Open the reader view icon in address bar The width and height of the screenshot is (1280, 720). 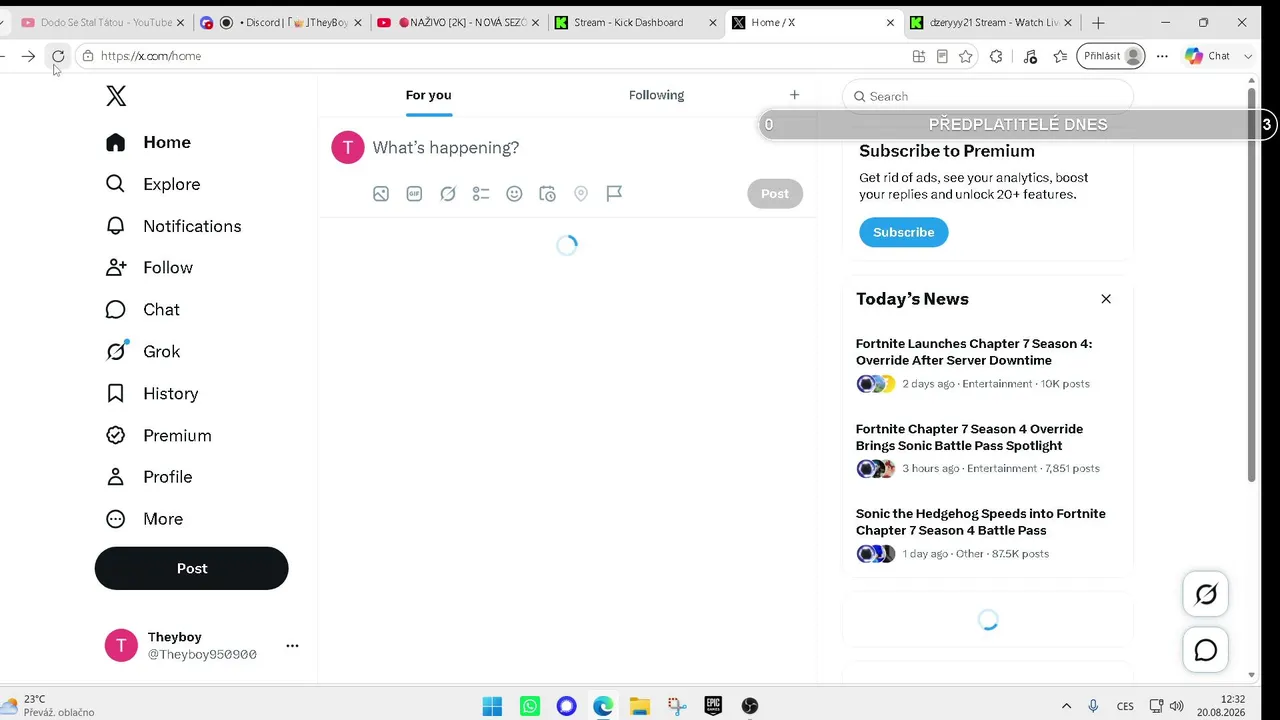point(942,57)
